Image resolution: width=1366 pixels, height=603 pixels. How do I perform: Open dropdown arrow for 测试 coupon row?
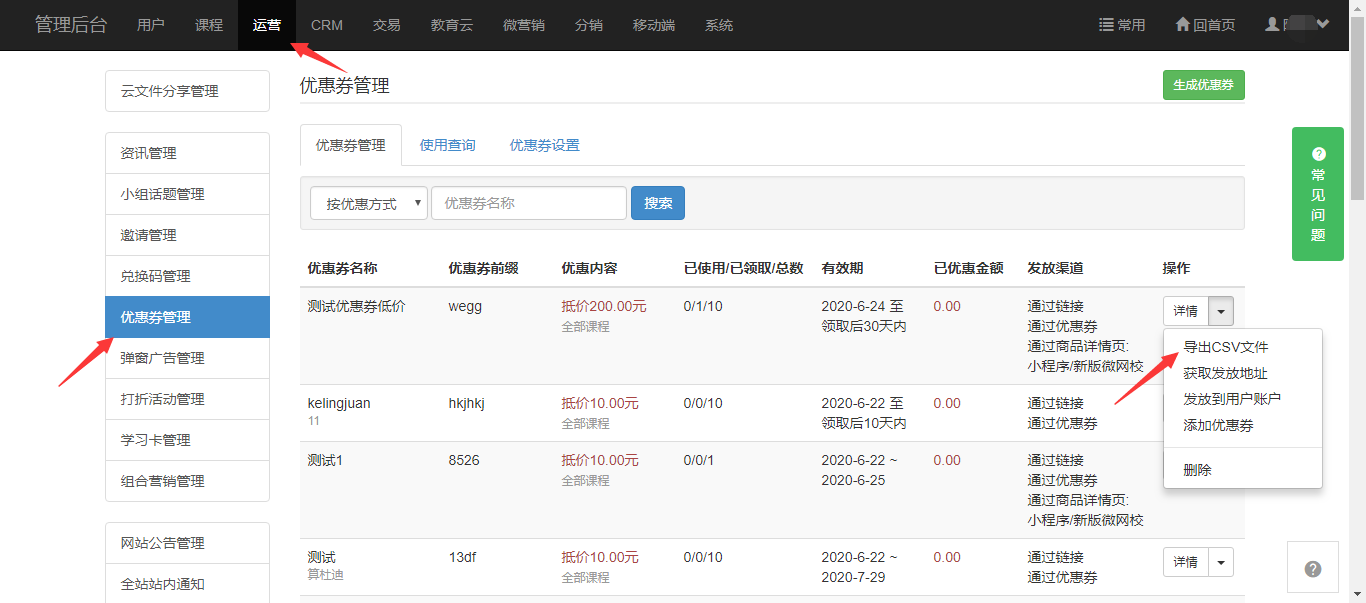tap(1221, 562)
